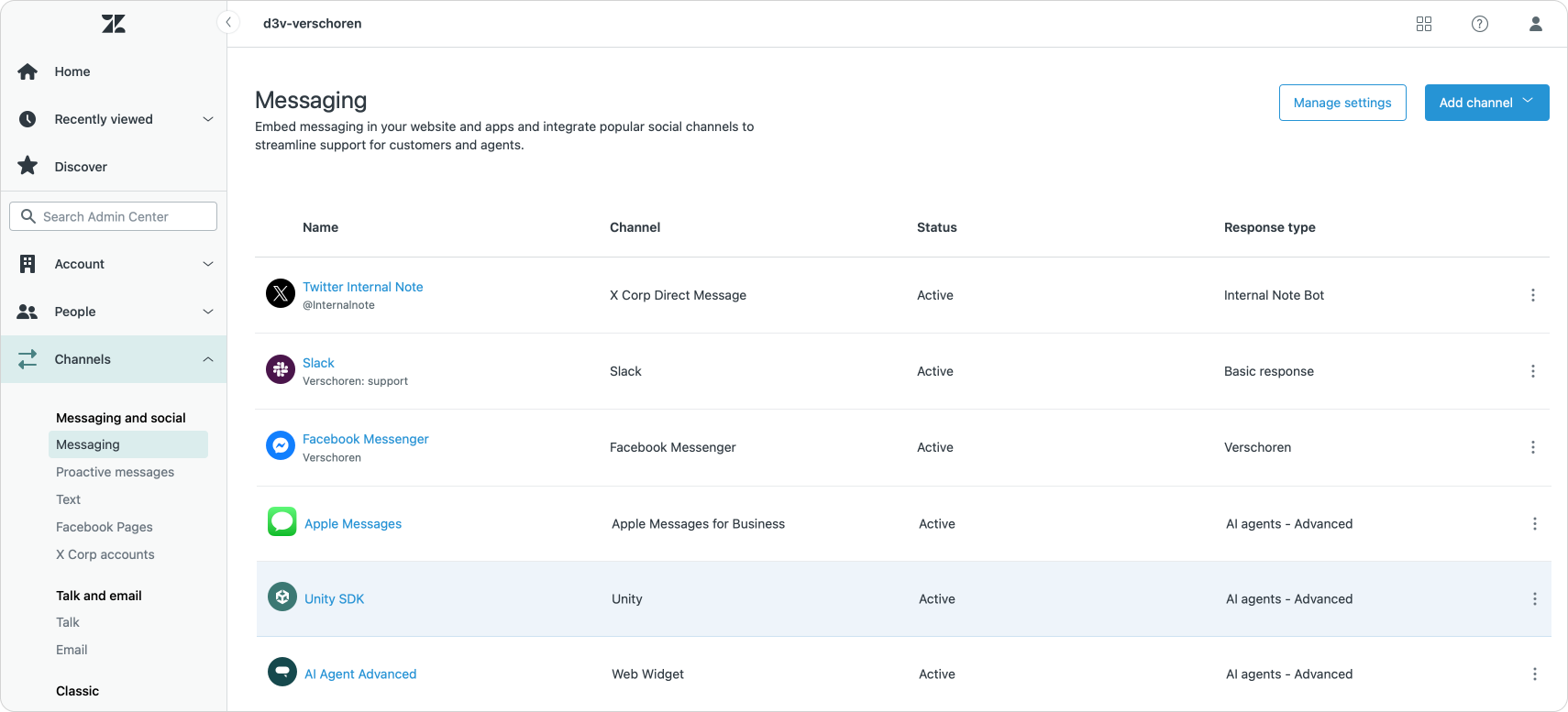Click the Manage settings button

[x=1342, y=103]
